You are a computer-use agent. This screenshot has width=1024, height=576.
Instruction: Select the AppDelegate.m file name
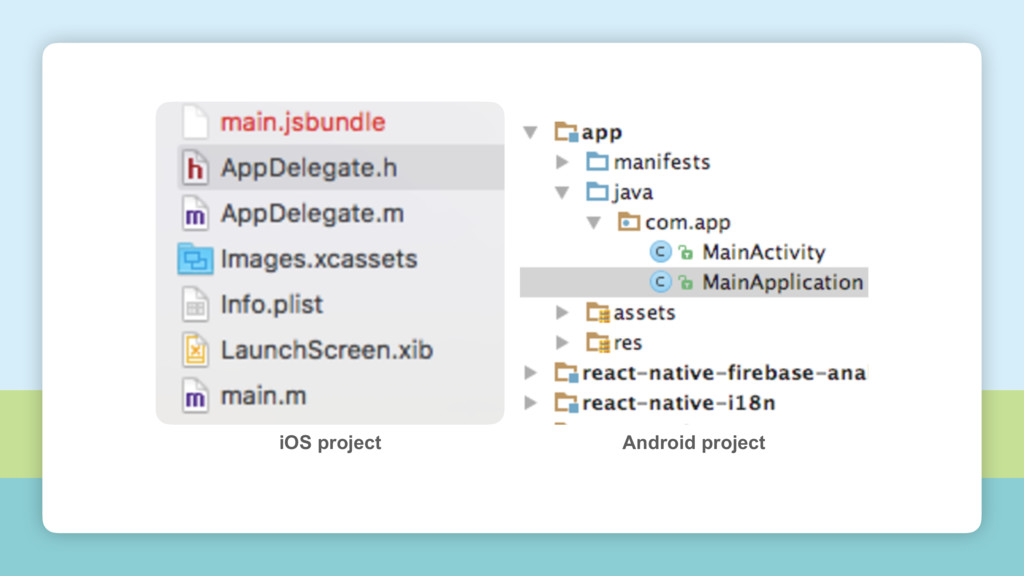312,214
